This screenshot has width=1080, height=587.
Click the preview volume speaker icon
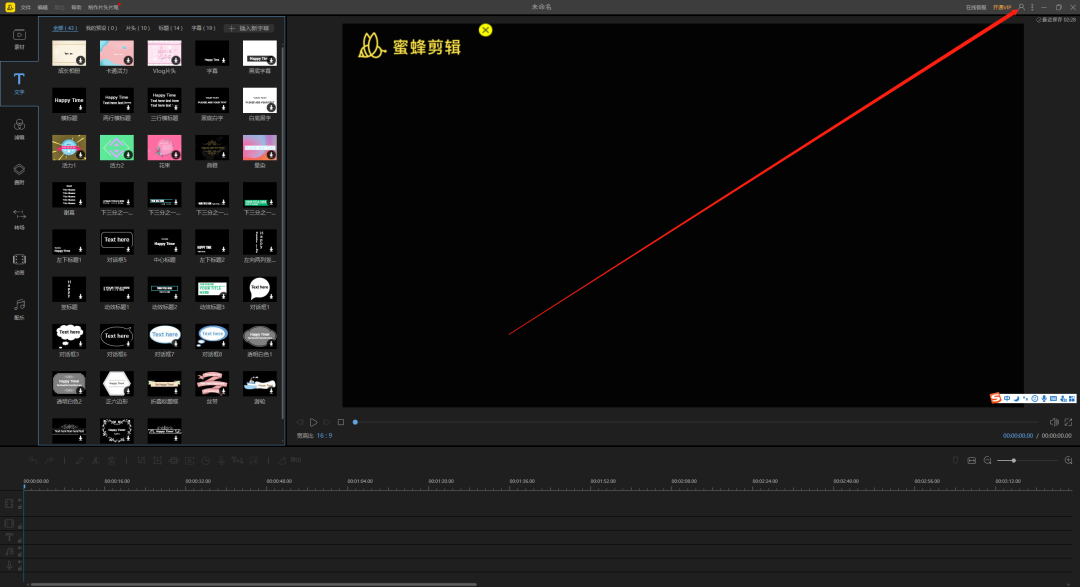(x=1054, y=422)
